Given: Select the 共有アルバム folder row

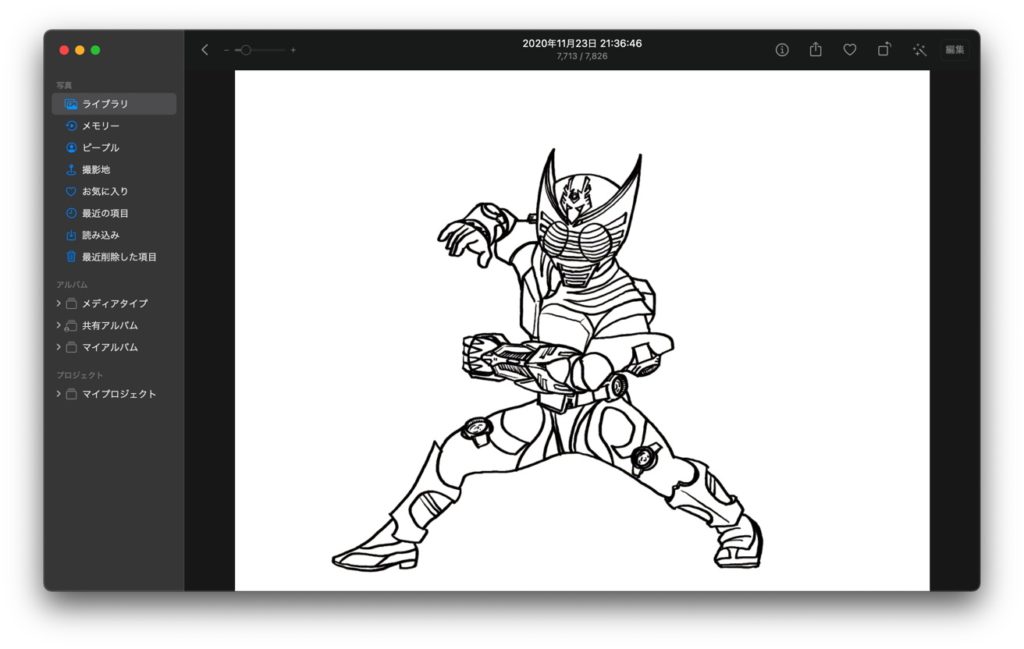Looking at the screenshot, I should [x=114, y=325].
